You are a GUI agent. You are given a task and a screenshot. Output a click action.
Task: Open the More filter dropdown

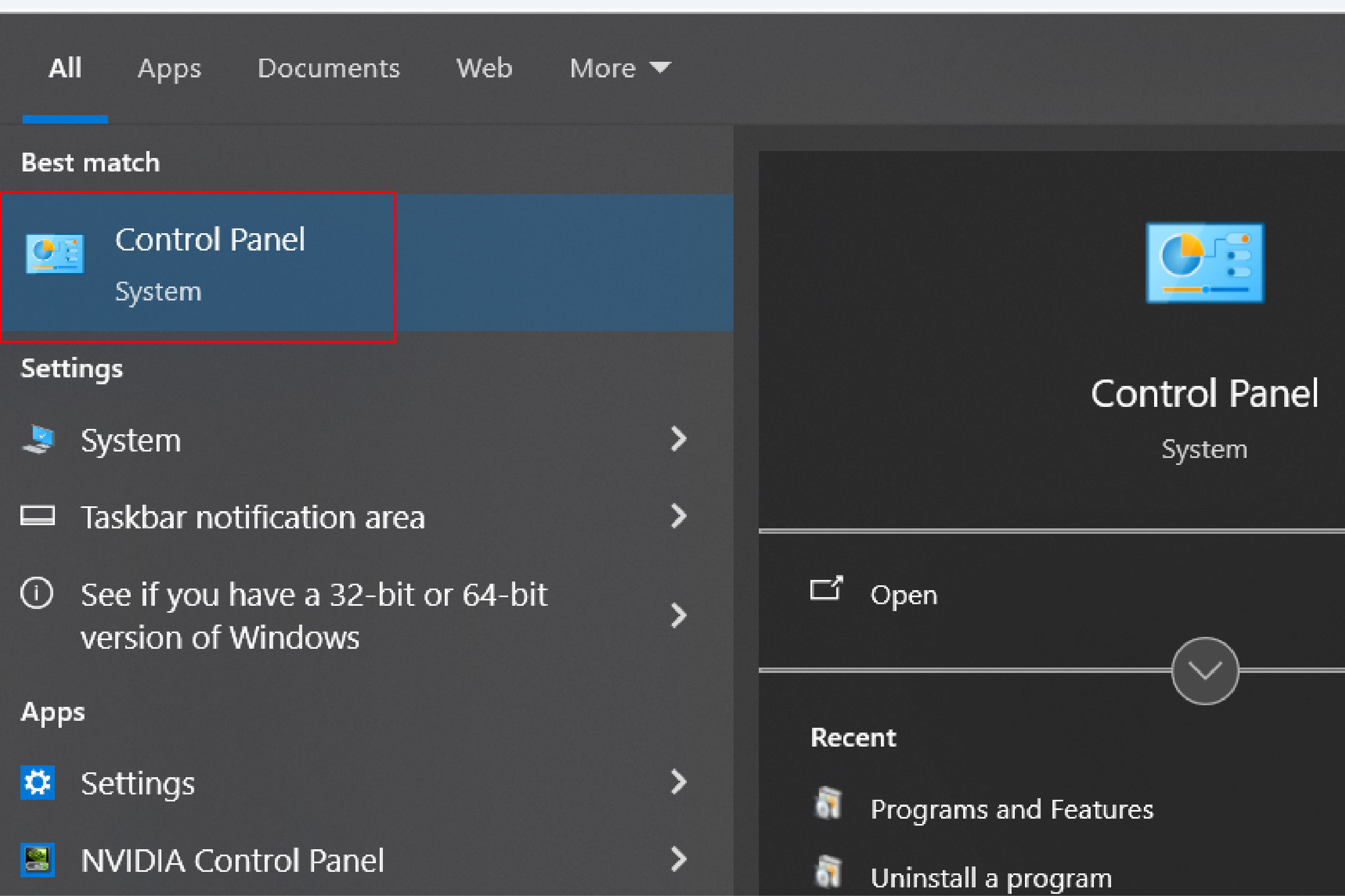tap(620, 68)
